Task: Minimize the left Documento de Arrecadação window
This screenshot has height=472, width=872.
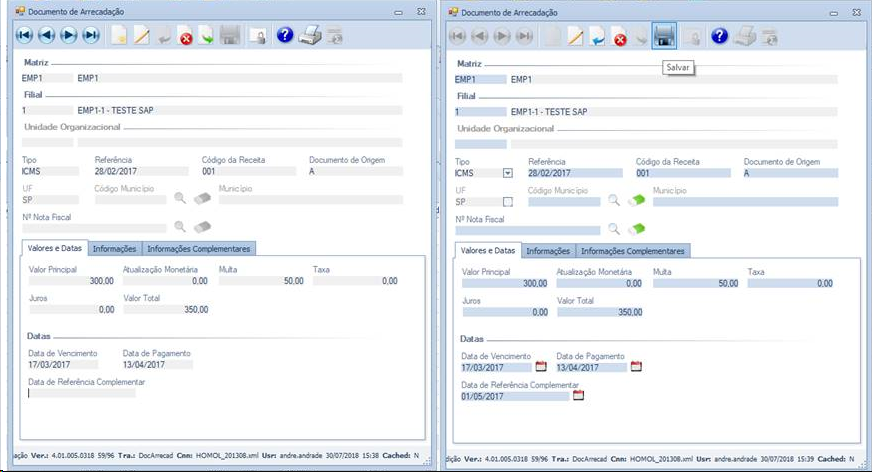Action: pos(398,12)
